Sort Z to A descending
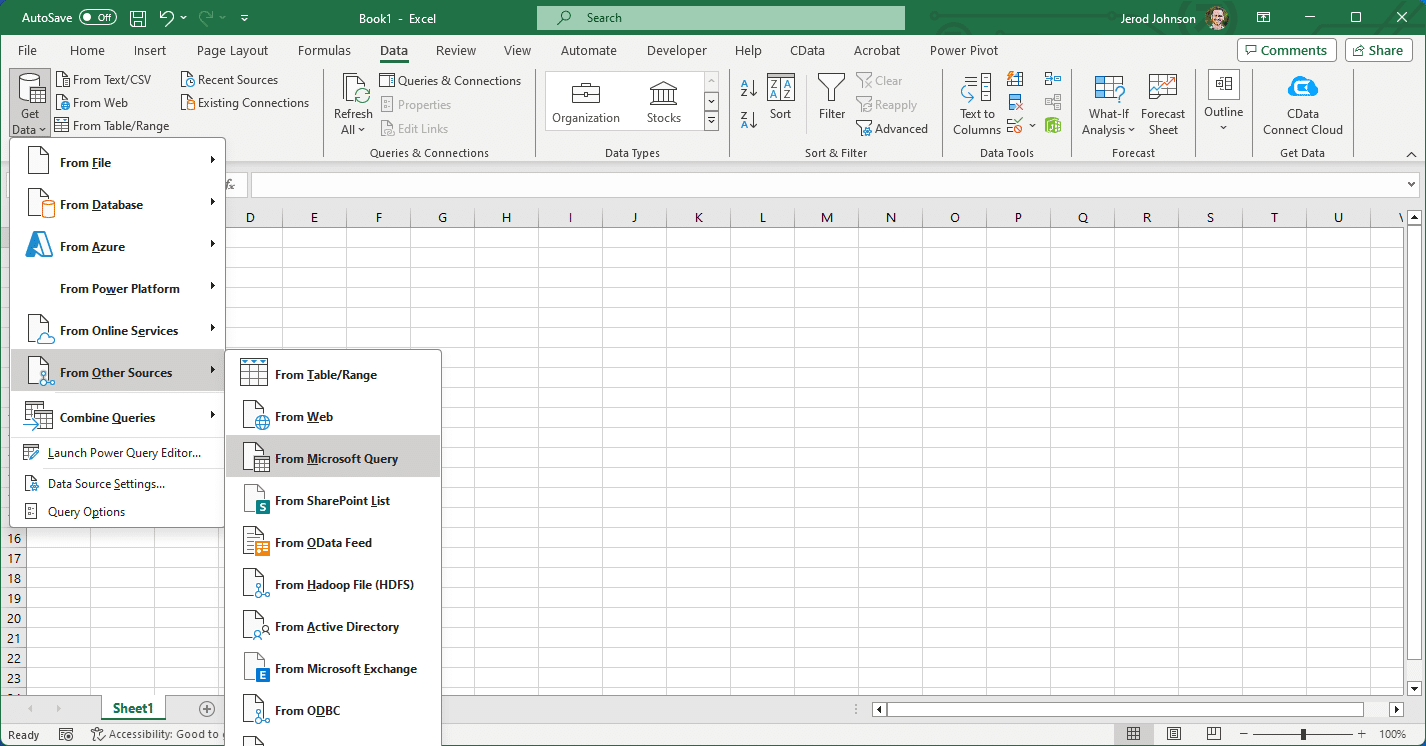 (x=749, y=120)
